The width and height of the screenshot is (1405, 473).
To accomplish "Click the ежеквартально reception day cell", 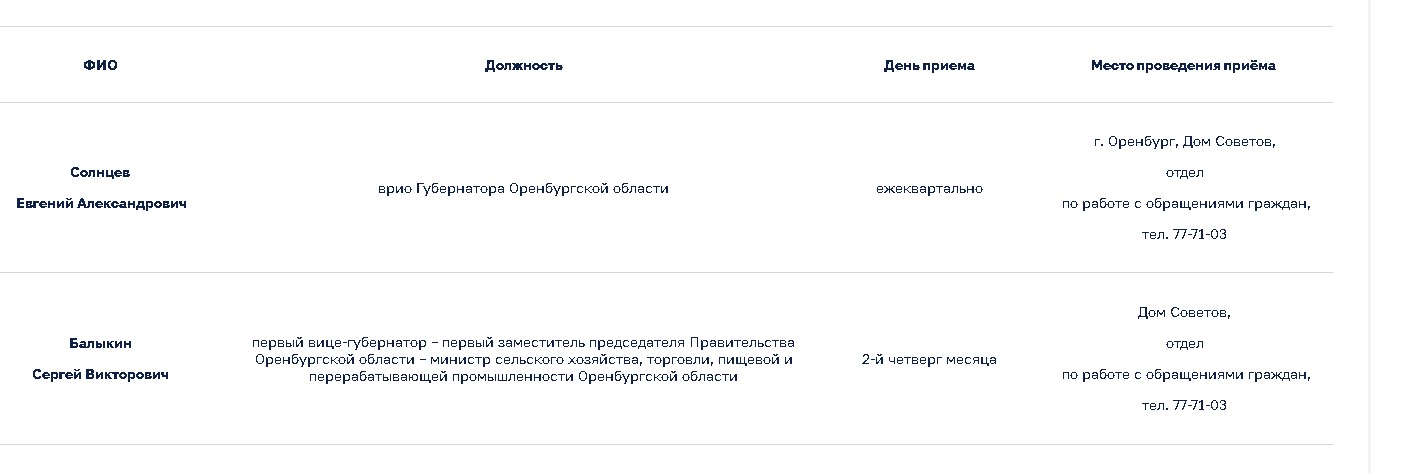I will click(928, 189).
